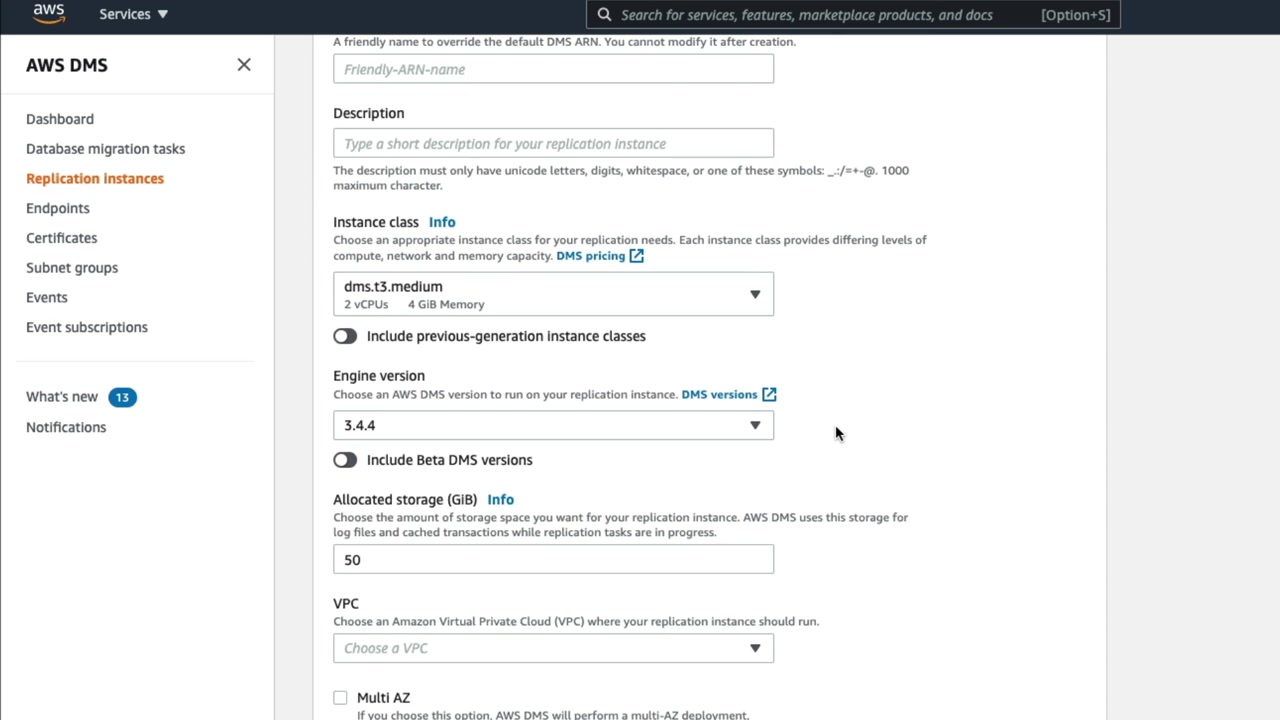The width and height of the screenshot is (1280, 720).
Task: Open the Choose a VPC dropdown
Action: click(553, 649)
